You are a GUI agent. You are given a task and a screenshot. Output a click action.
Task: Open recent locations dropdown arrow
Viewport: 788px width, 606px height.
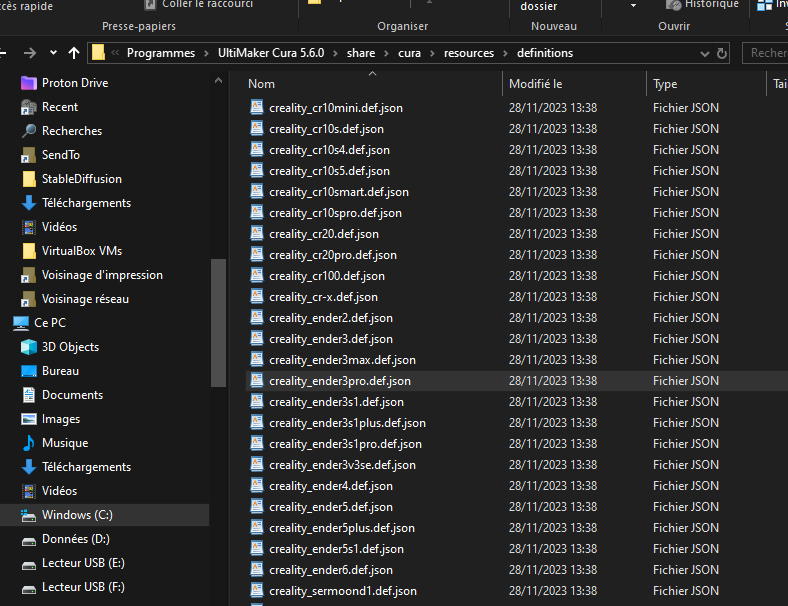(x=53, y=53)
